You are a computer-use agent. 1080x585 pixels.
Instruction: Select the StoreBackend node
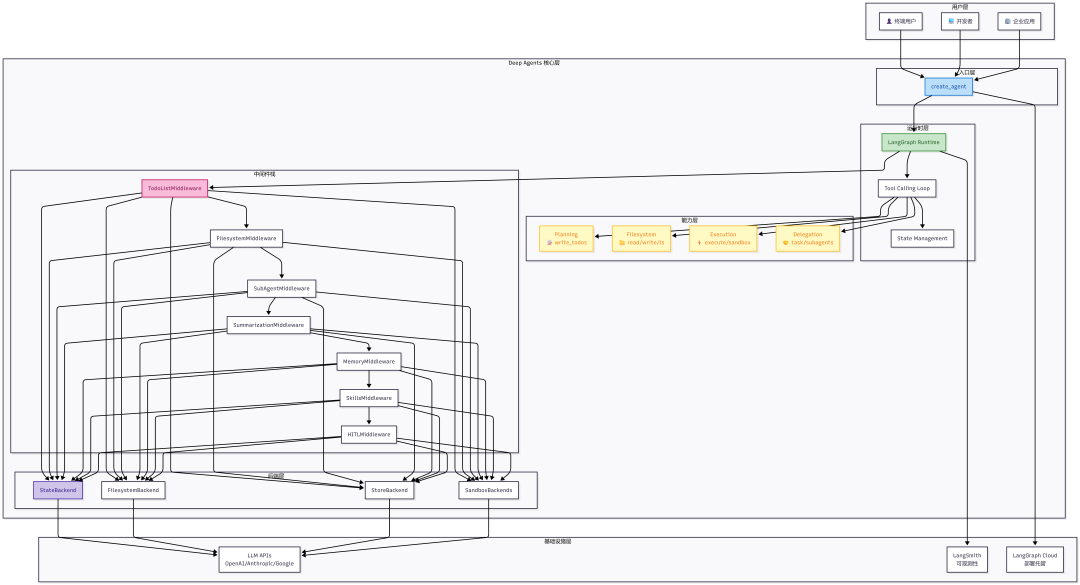coord(389,490)
